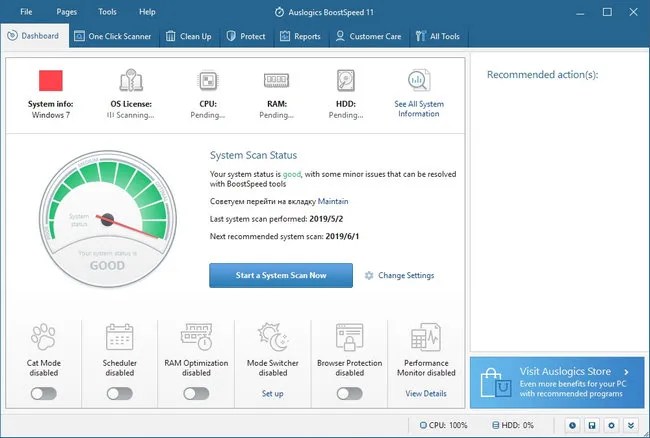The height and width of the screenshot is (438, 650).
Task: Click the See All System Information link
Action: [419, 109]
